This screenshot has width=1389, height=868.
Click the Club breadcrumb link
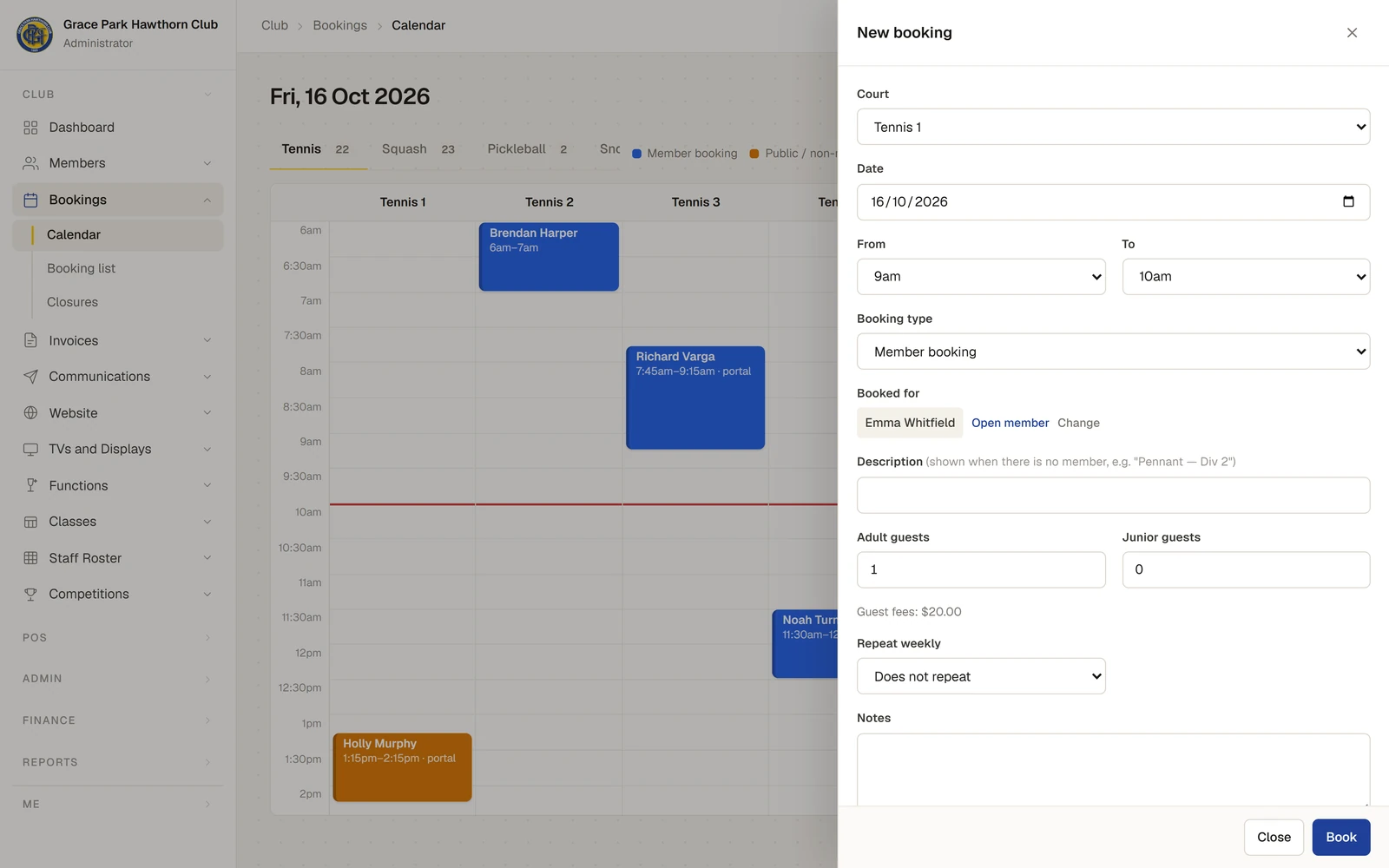tap(274, 25)
